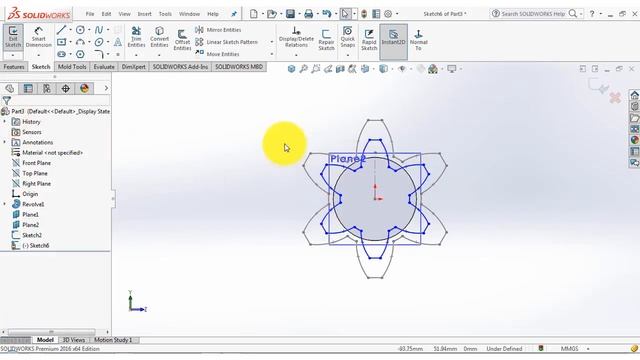Open the Line tool dropdown arrow
Viewport: 640px width, 360px height.
pyautogui.click(x=70, y=30)
